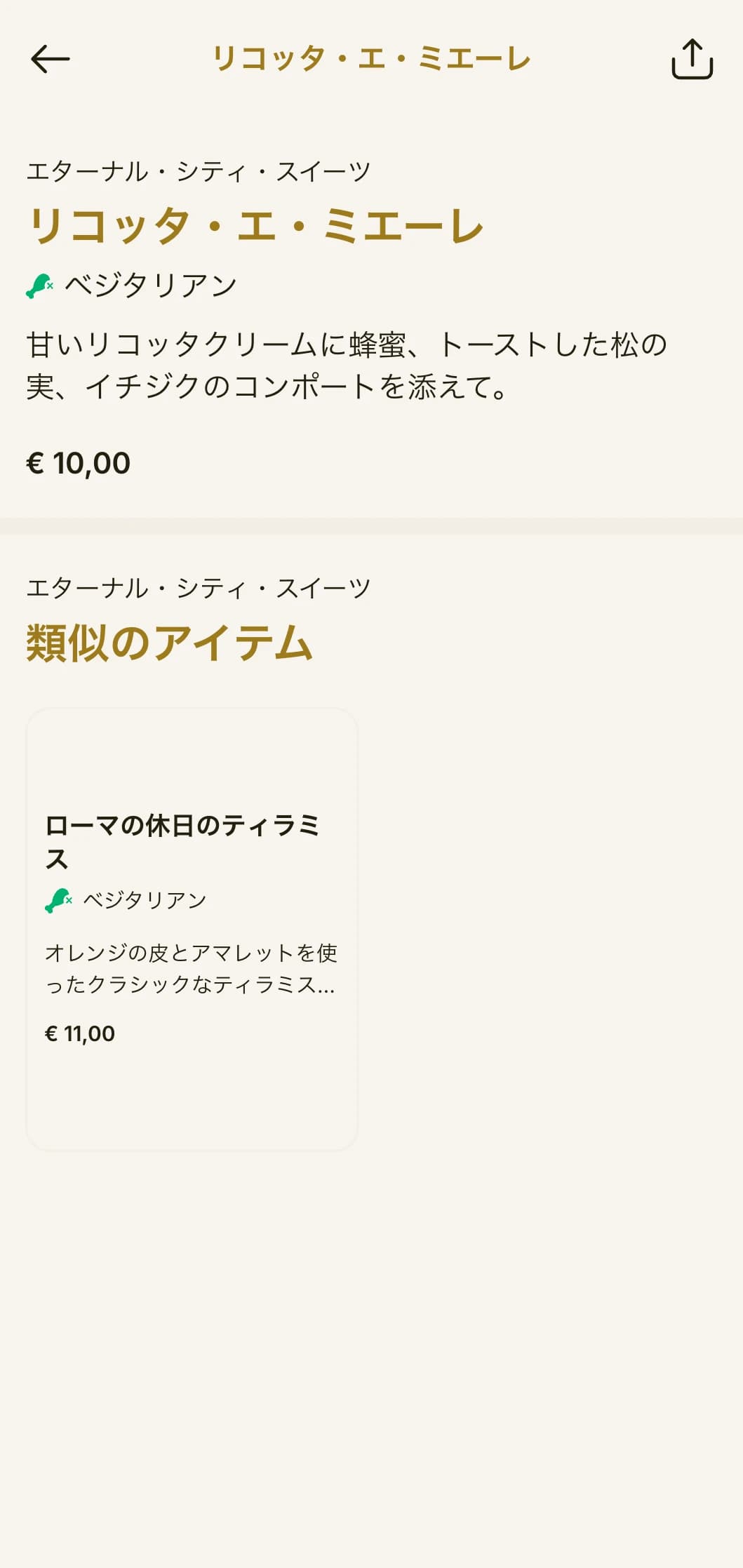
Task: Tap the back arrow icon
Action: pos(51,59)
